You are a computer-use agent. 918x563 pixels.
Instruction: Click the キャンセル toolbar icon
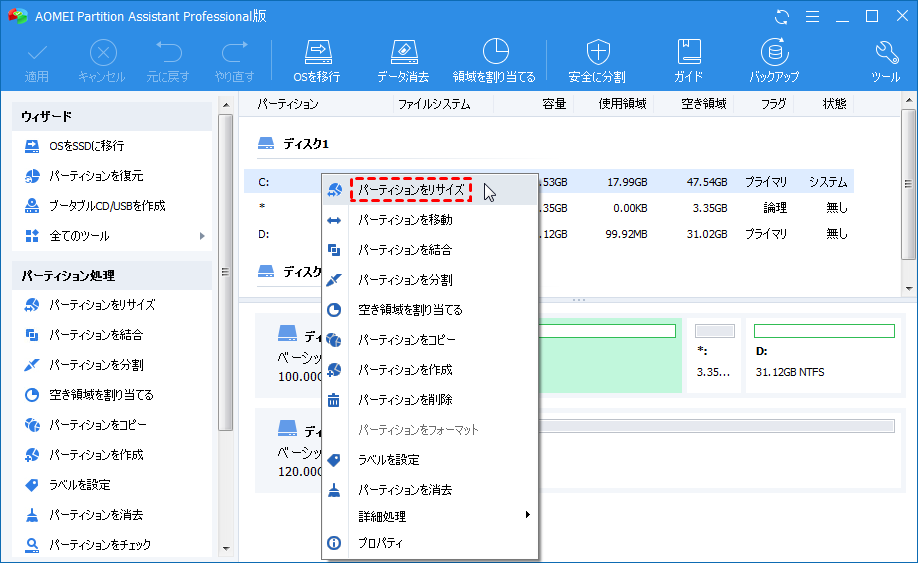click(102, 61)
